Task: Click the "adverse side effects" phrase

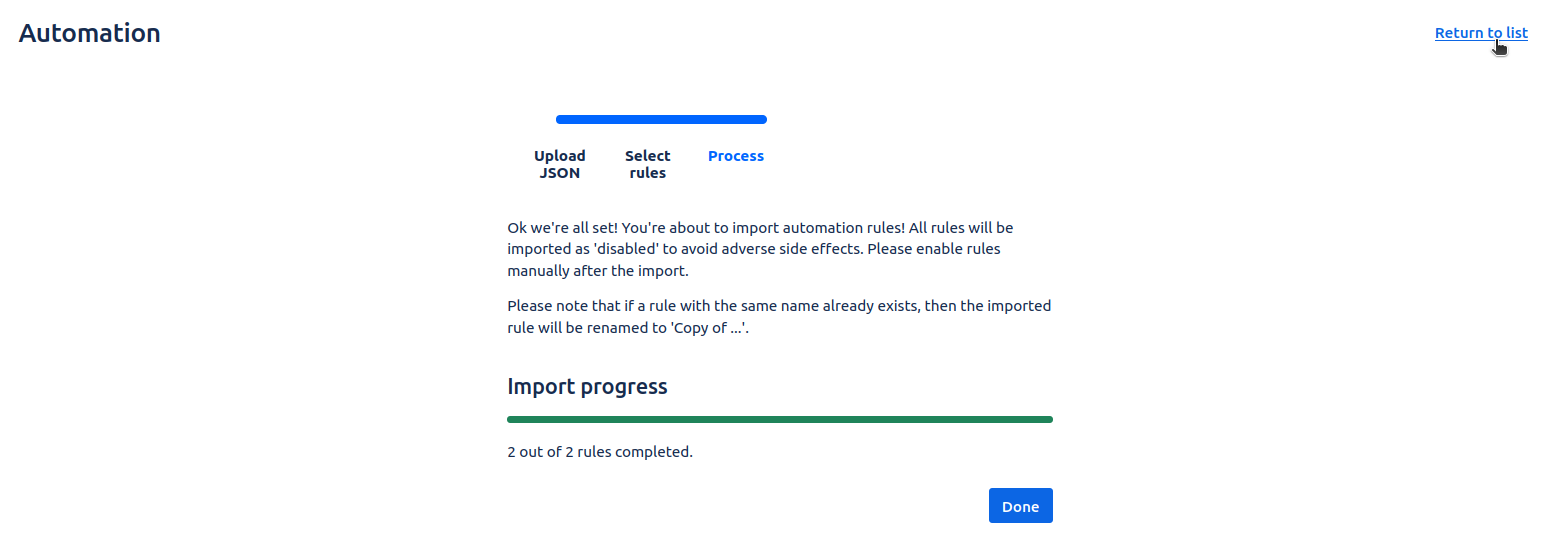Action: tap(791, 249)
